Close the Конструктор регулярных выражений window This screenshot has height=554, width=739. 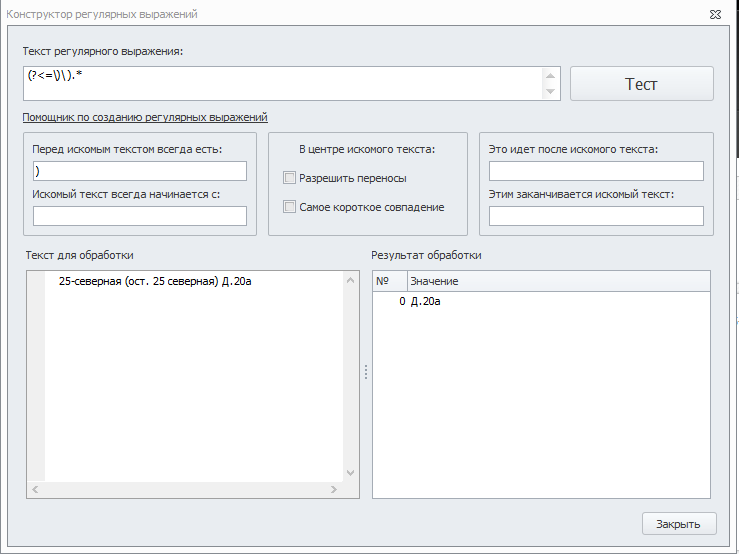click(x=715, y=15)
